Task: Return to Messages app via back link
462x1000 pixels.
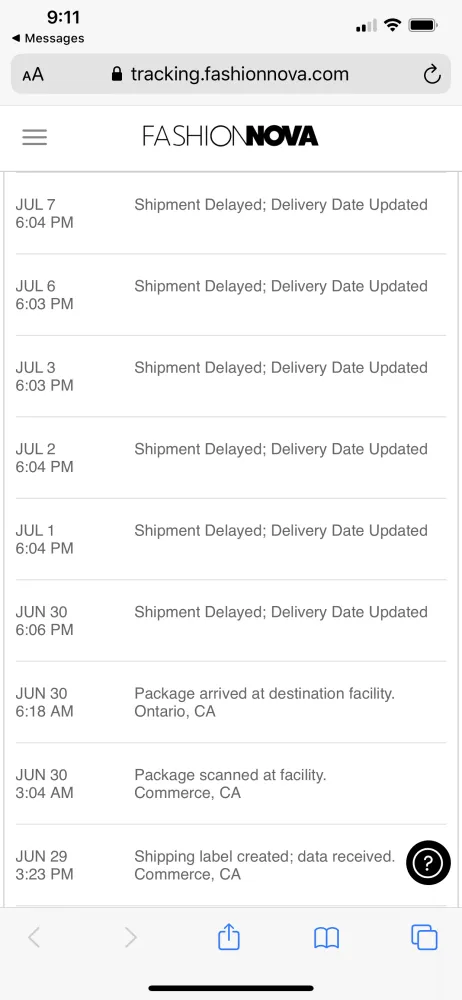Action: pyautogui.click(x=48, y=38)
